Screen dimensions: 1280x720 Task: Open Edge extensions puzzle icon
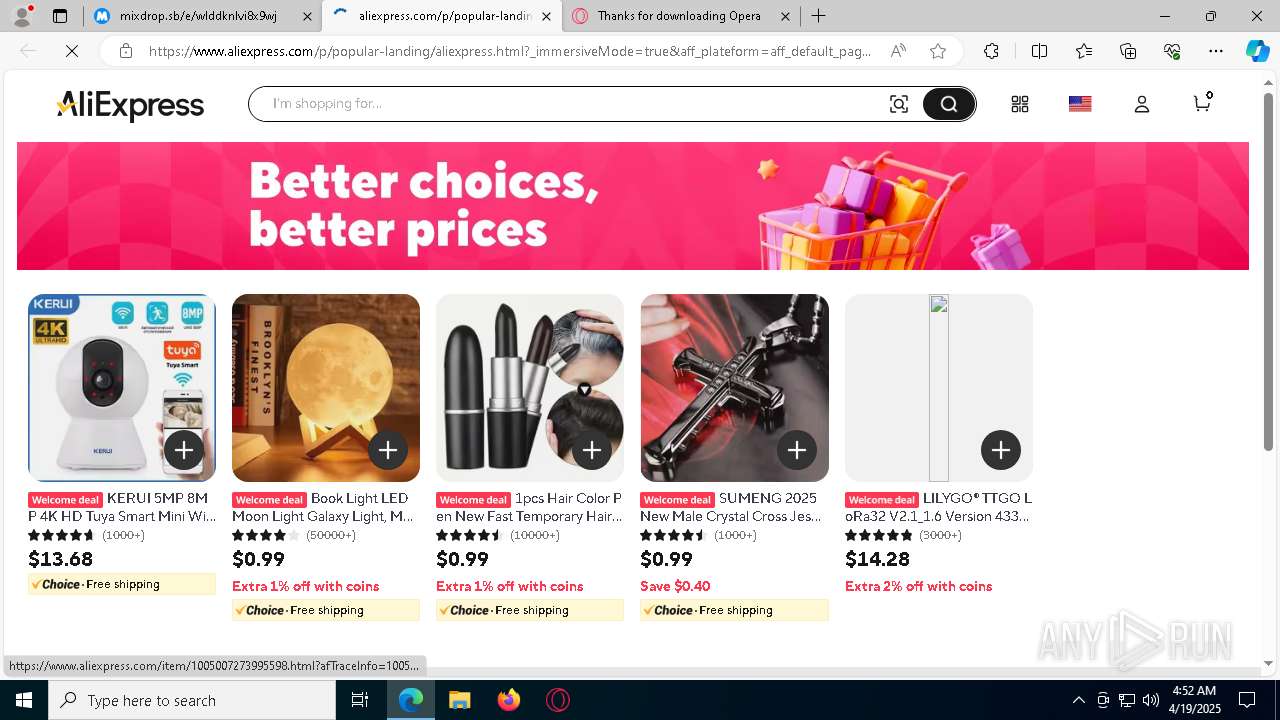click(991, 51)
